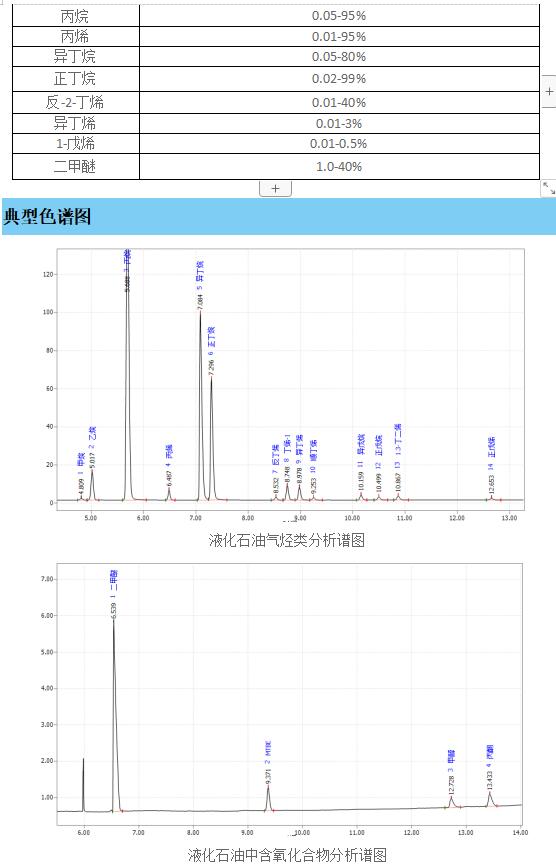Screen dimensions: 556x865
Task: Click the 1.0-40% cell for 二甲醚
Action: click(339, 167)
